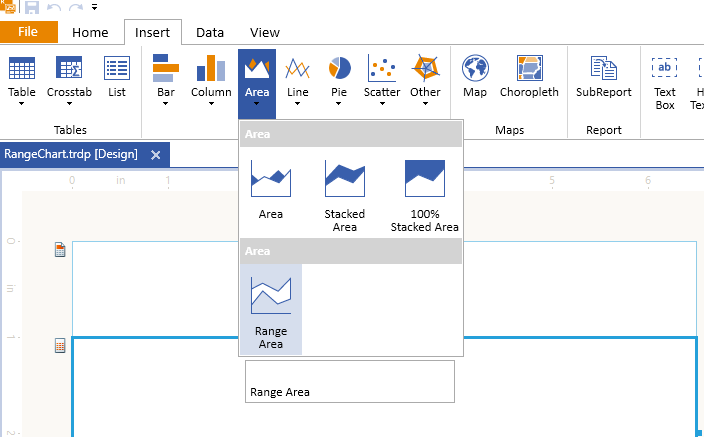Screen dimensions: 704x437
Task: Open the Table dropdown arrow
Action: [21, 104]
